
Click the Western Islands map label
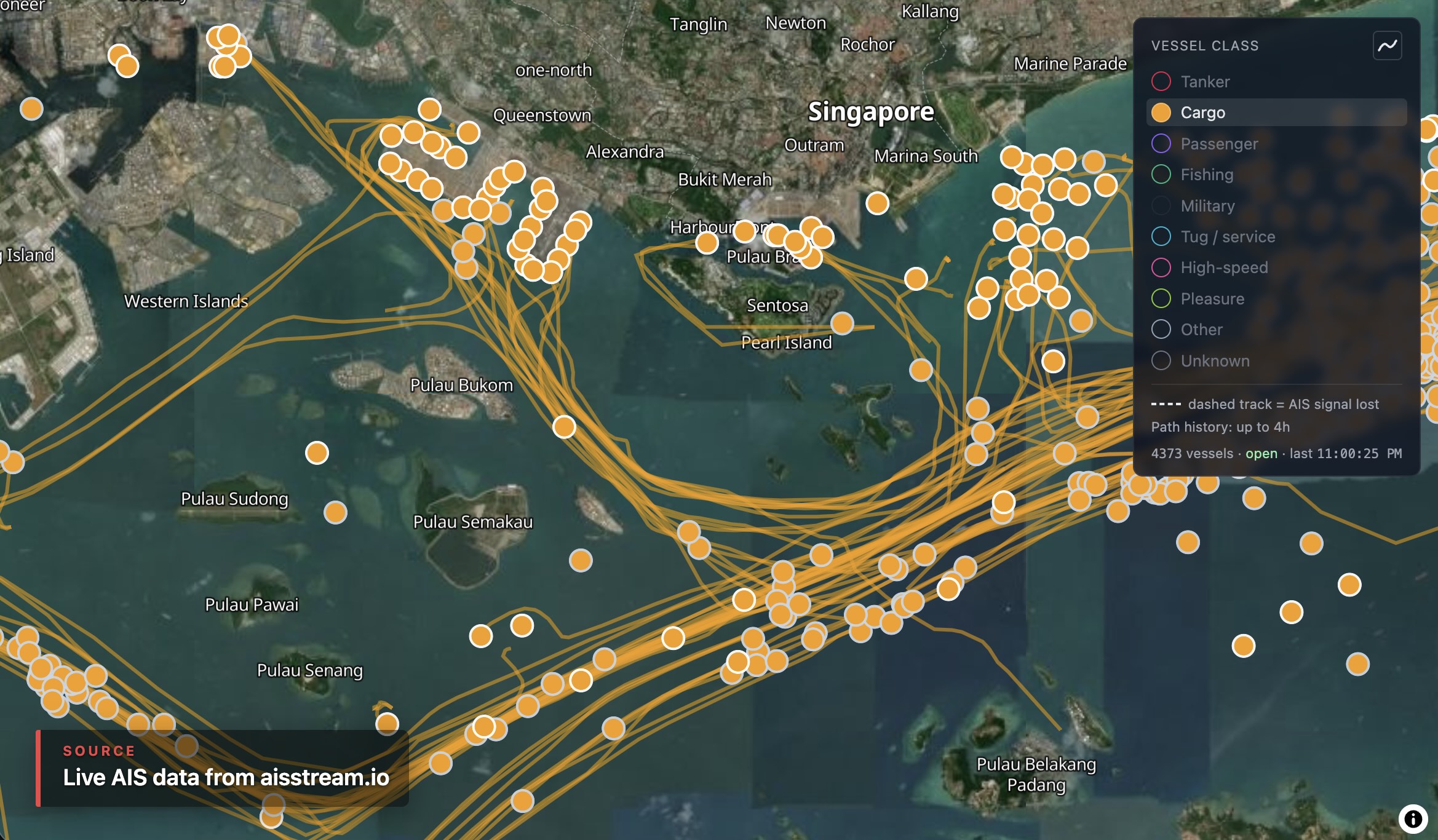pyautogui.click(x=186, y=301)
